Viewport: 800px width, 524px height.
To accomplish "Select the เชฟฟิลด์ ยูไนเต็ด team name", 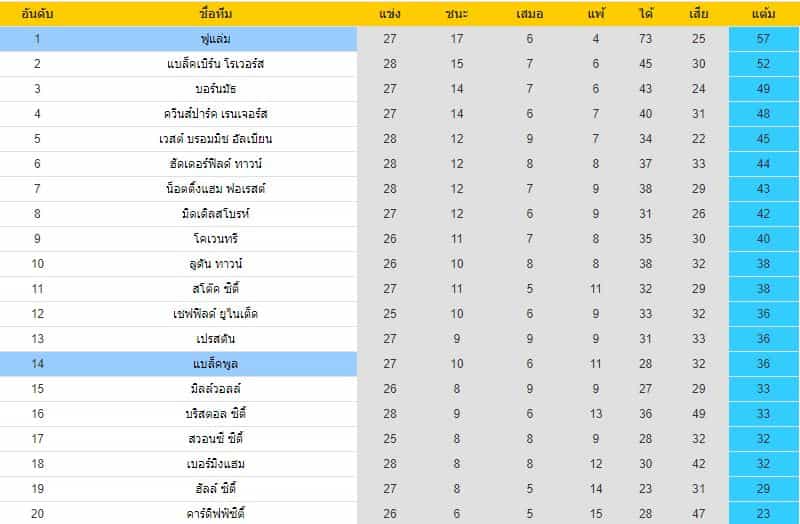I will (x=215, y=314).
